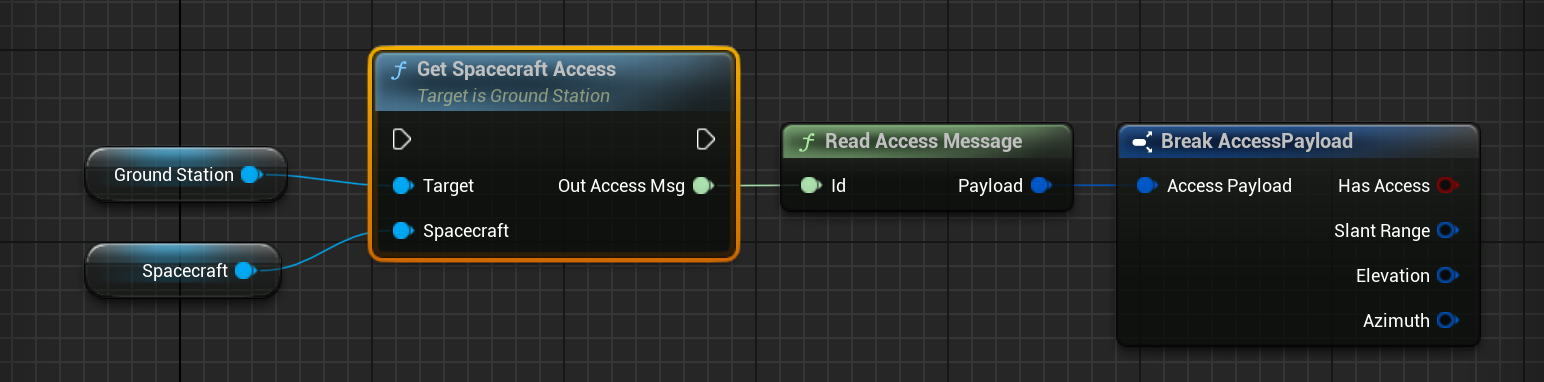Click the Id input pin
Viewport: 1544px width, 382px height.
(810, 185)
